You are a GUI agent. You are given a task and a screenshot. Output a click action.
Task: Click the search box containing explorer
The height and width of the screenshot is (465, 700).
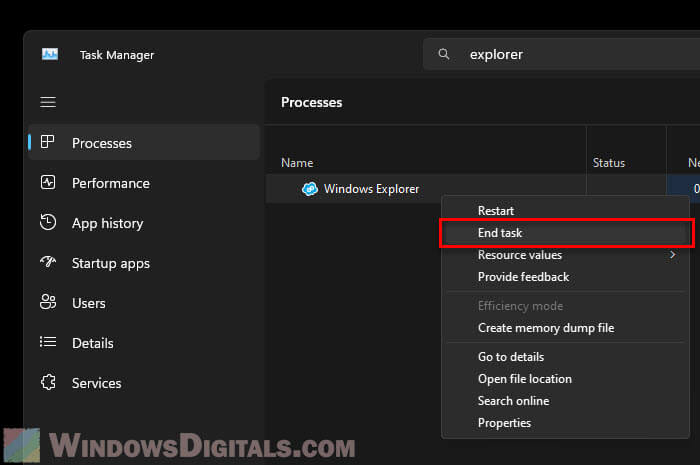(x=562, y=54)
